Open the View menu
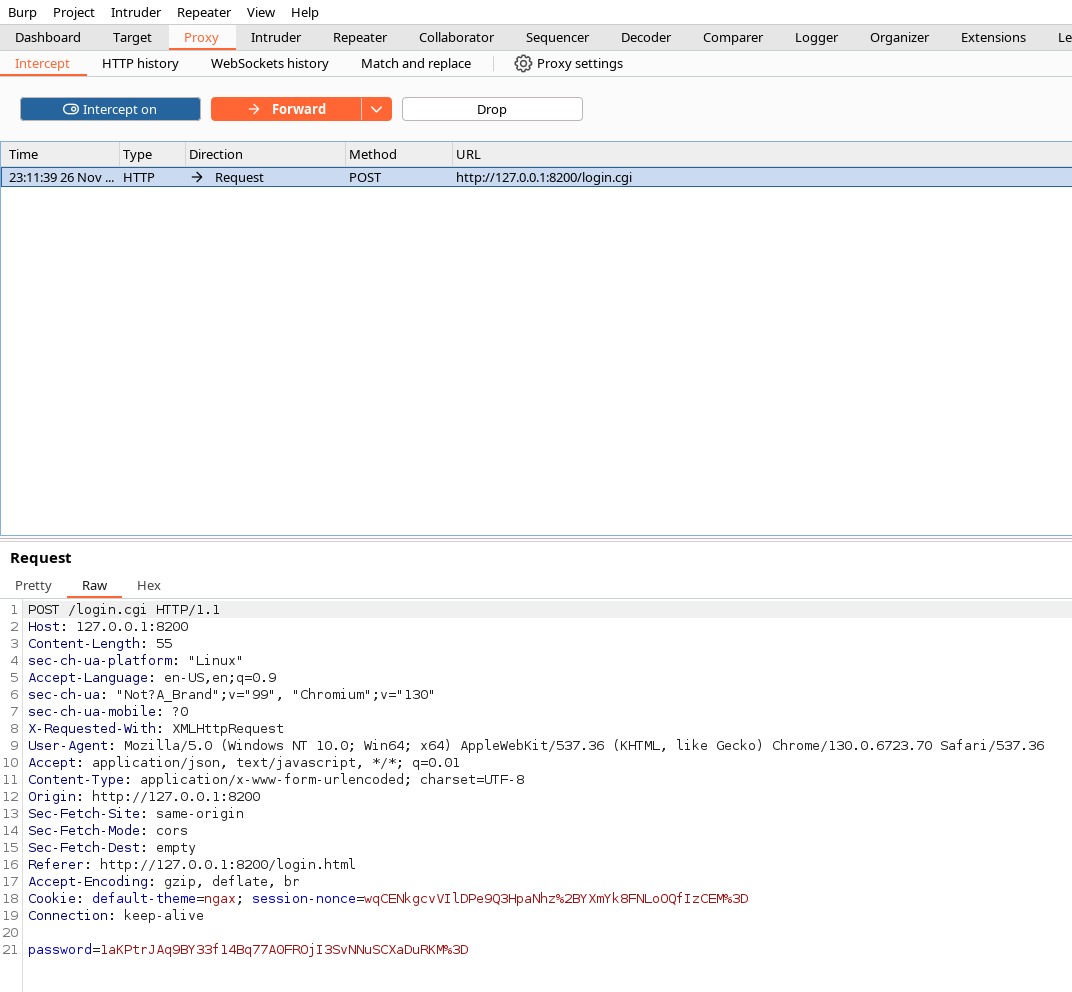 [x=260, y=12]
